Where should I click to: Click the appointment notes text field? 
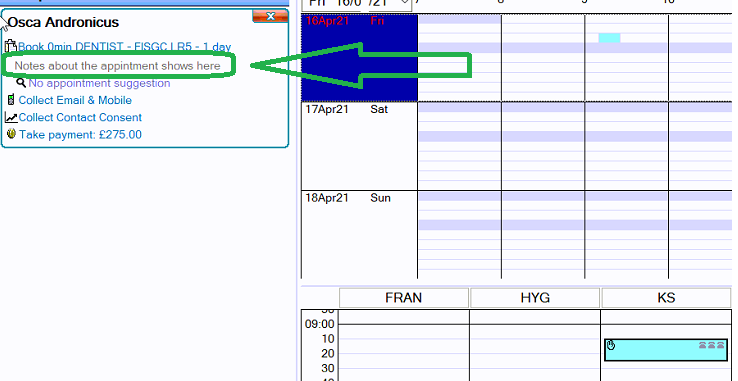click(118, 66)
